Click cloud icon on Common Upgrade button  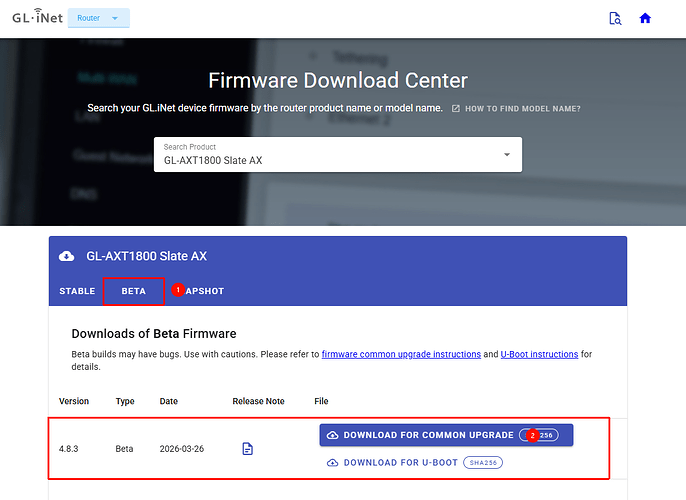click(x=332, y=435)
